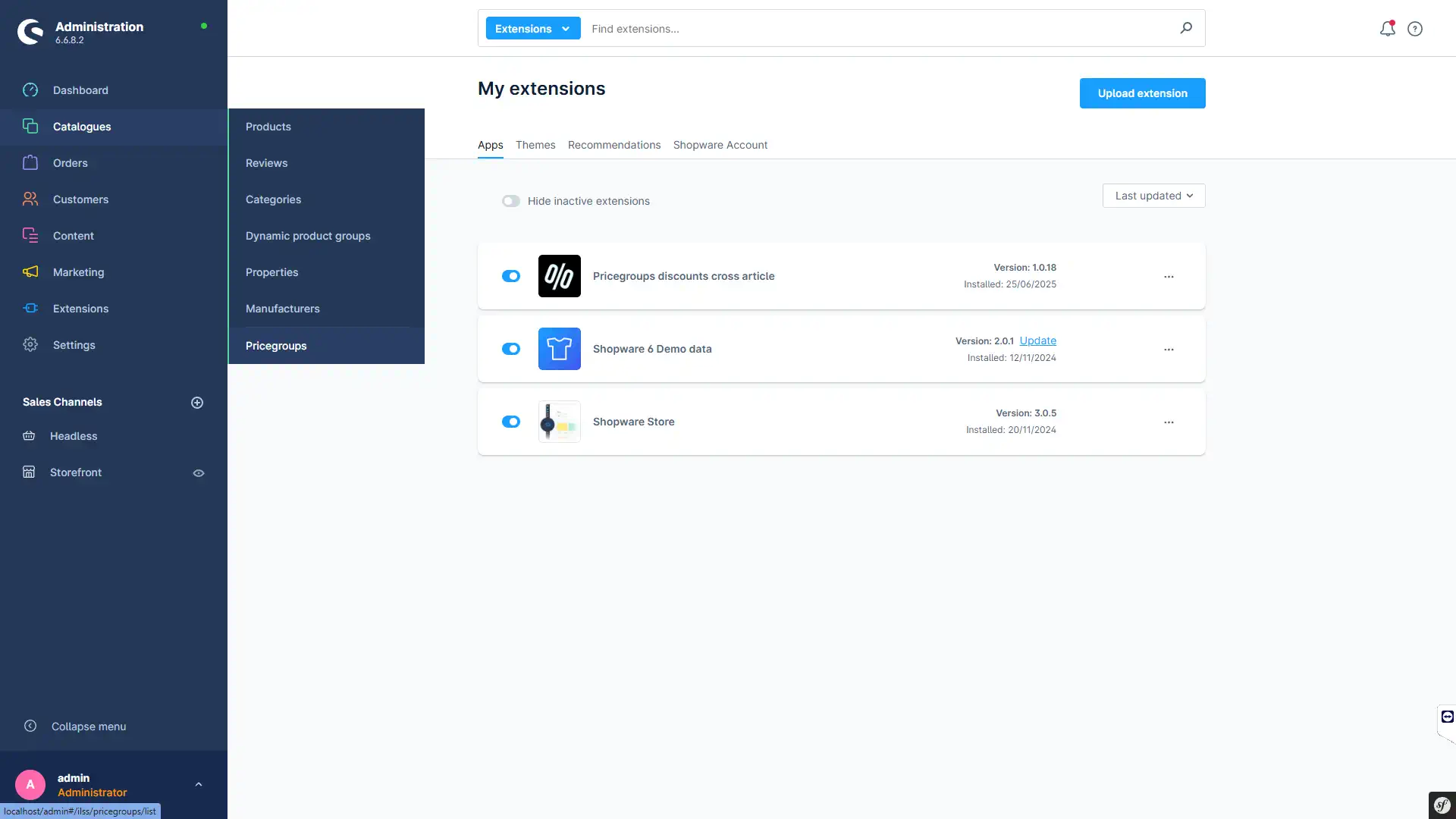1456x819 pixels.
Task: Open Pricegroups discounts extension thumbnail
Action: [x=560, y=276]
